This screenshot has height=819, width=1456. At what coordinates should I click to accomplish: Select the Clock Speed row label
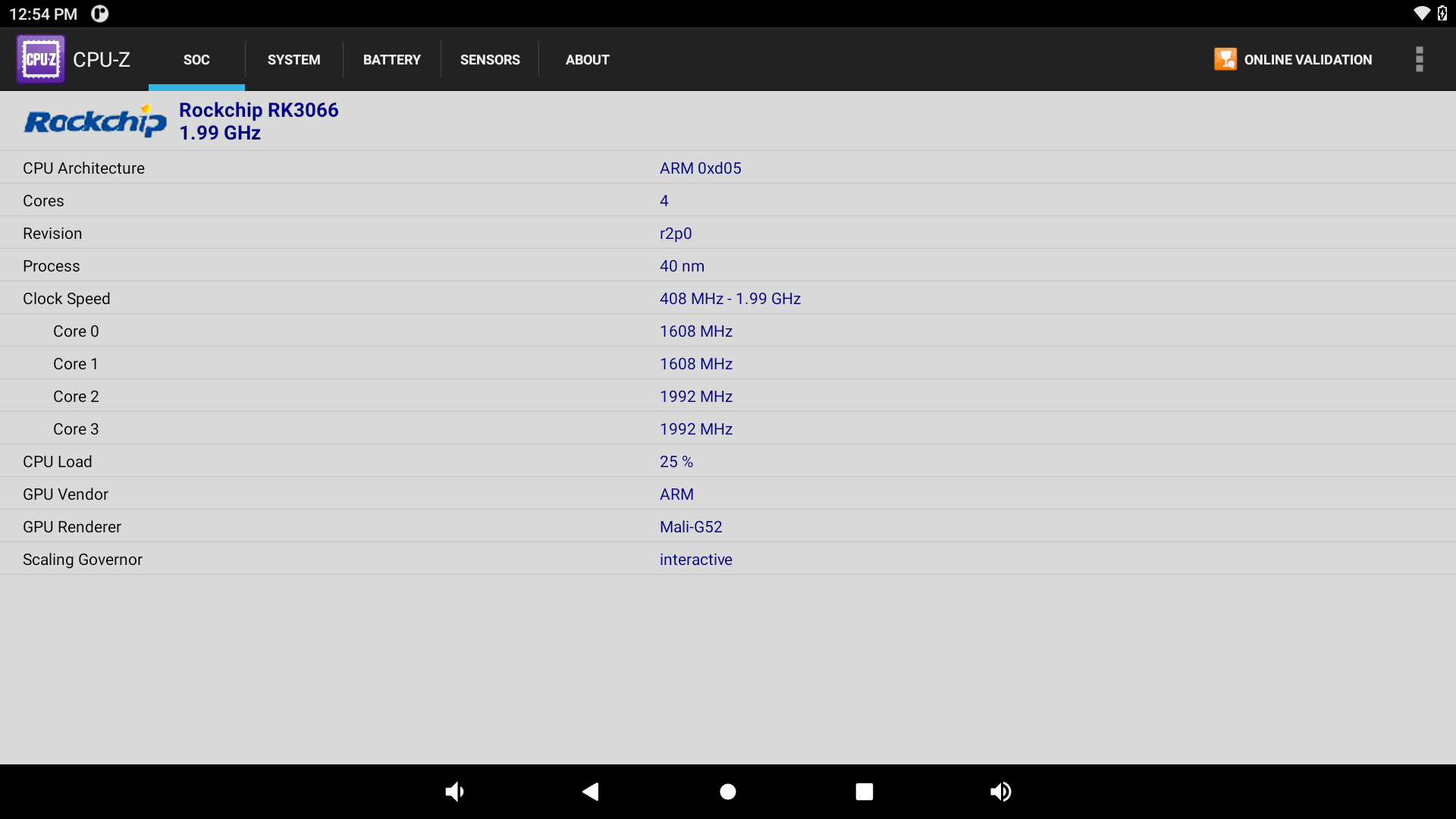pos(67,299)
